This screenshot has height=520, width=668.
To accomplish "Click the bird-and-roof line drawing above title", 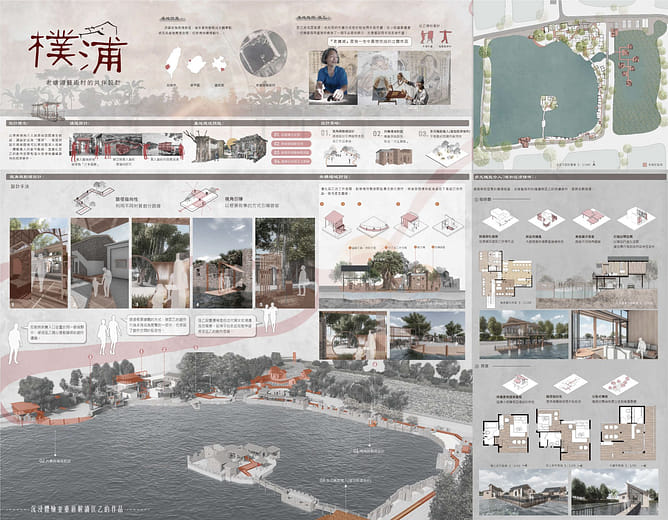I will (x=100, y=29).
